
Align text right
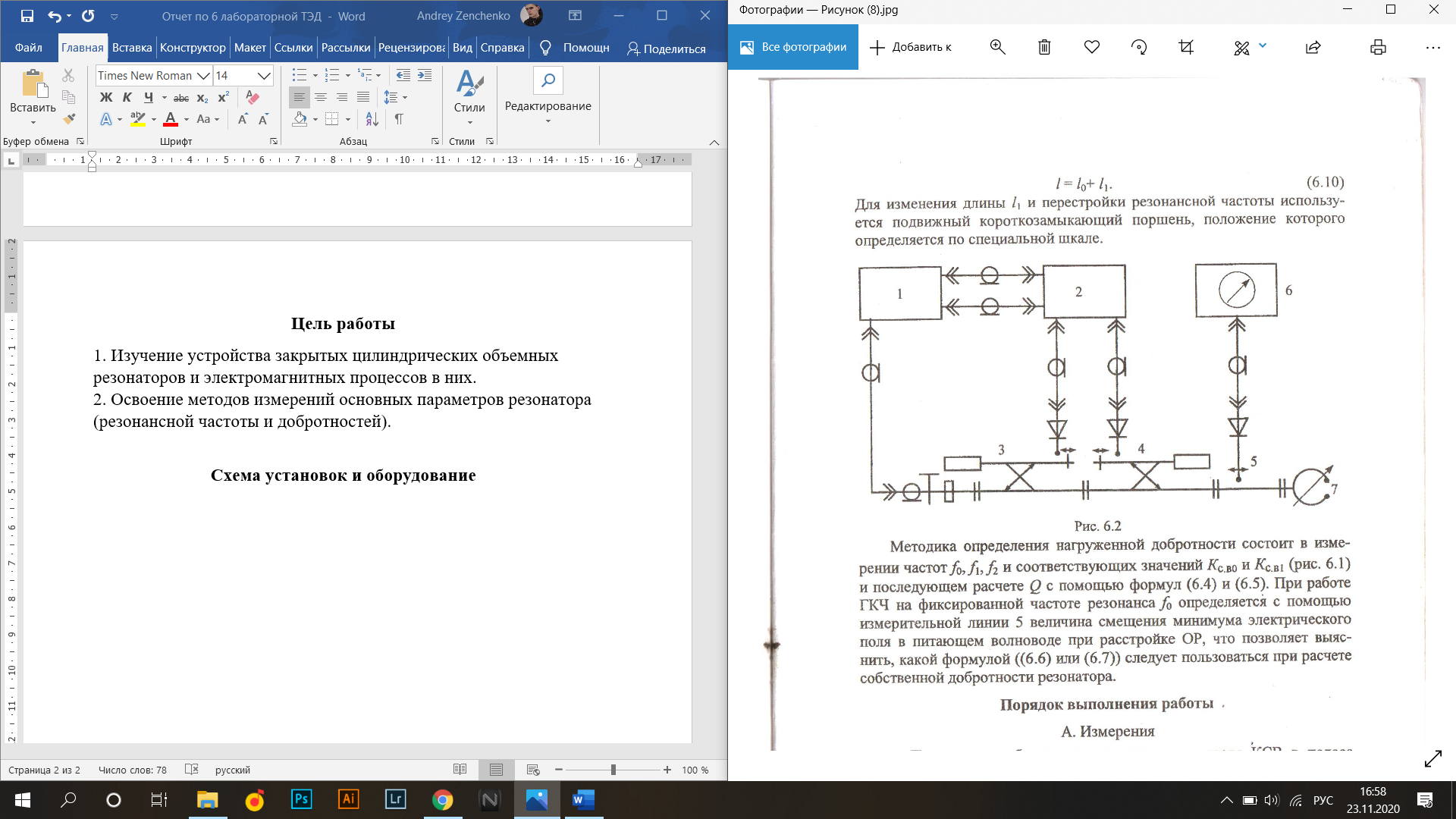coord(342,97)
